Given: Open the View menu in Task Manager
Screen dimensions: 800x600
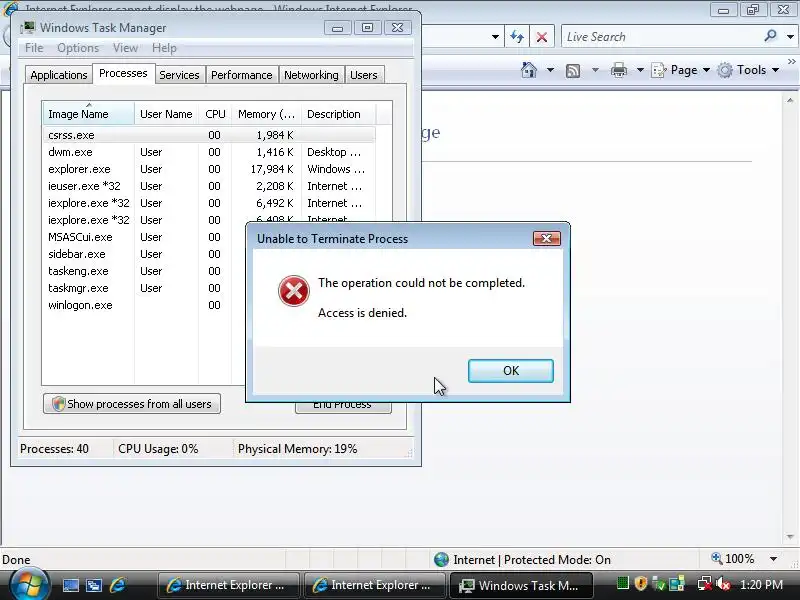Looking at the screenshot, I should (126, 48).
